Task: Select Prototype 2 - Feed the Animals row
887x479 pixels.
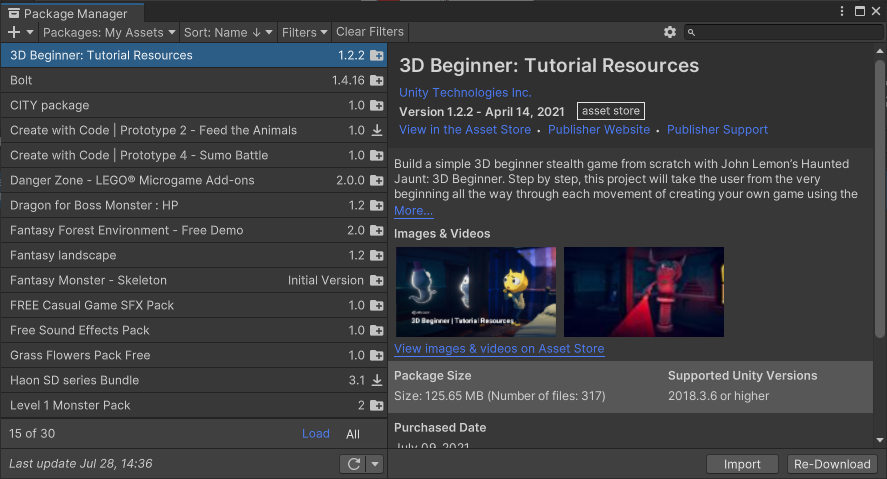Action: (x=193, y=130)
